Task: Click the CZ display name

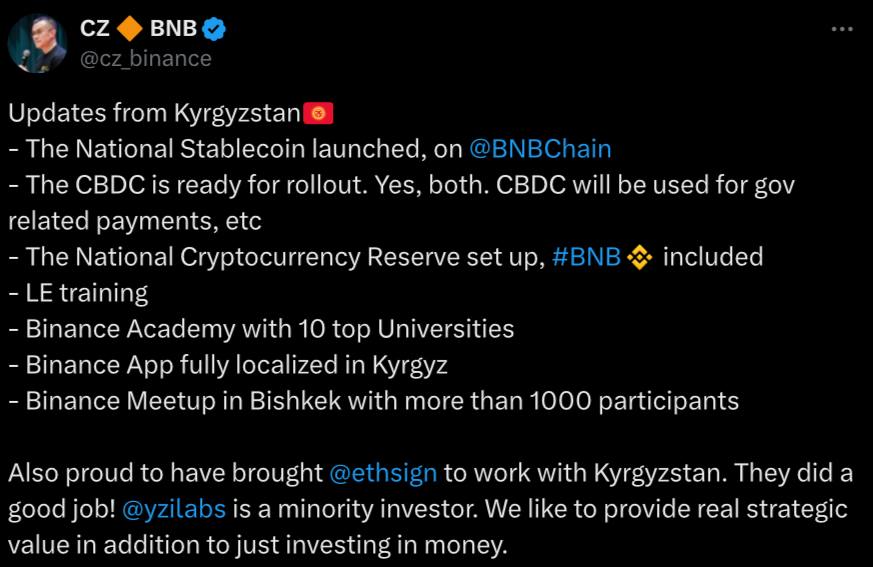Action: (x=95, y=29)
